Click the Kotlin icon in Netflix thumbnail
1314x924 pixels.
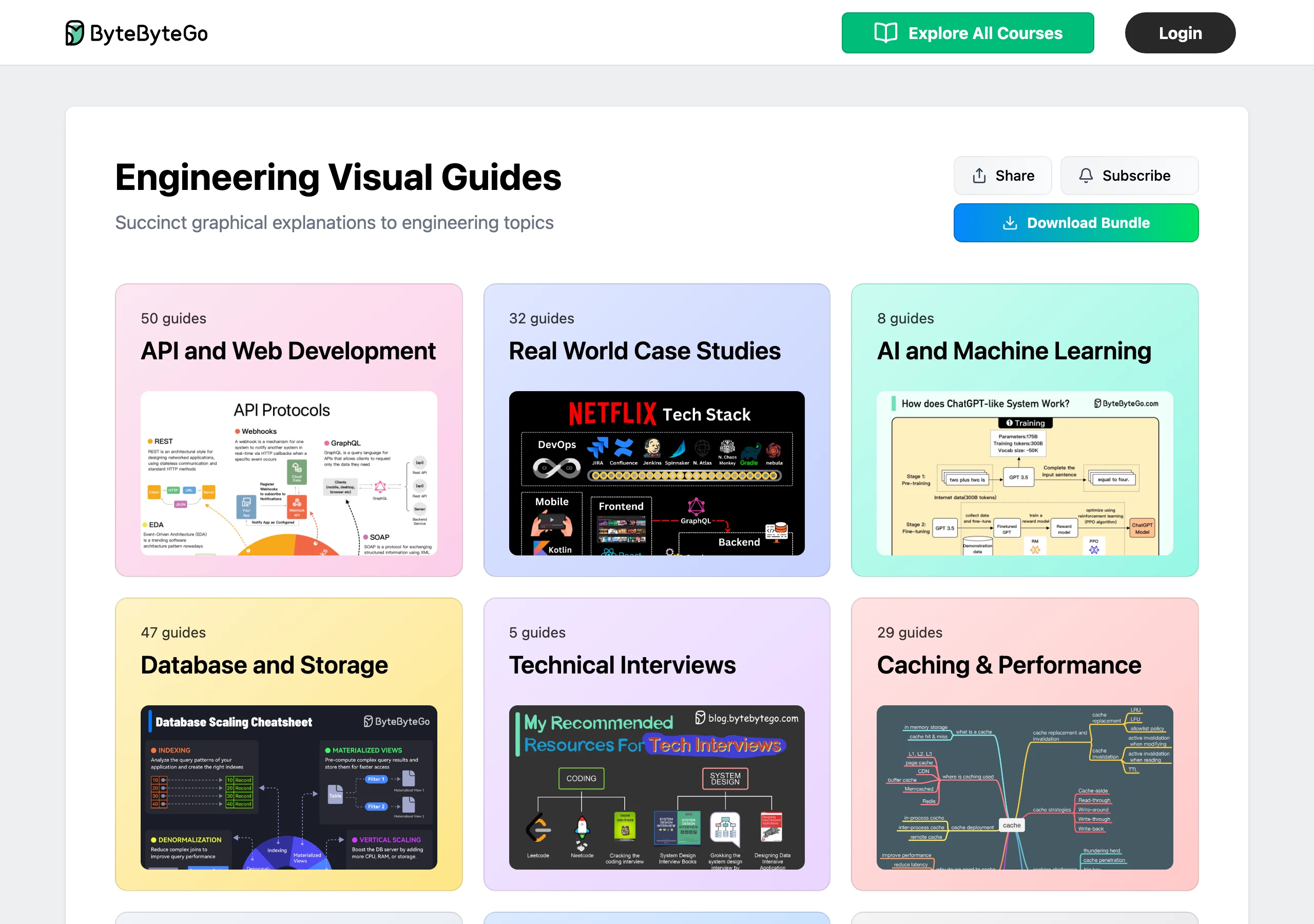point(541,548)
